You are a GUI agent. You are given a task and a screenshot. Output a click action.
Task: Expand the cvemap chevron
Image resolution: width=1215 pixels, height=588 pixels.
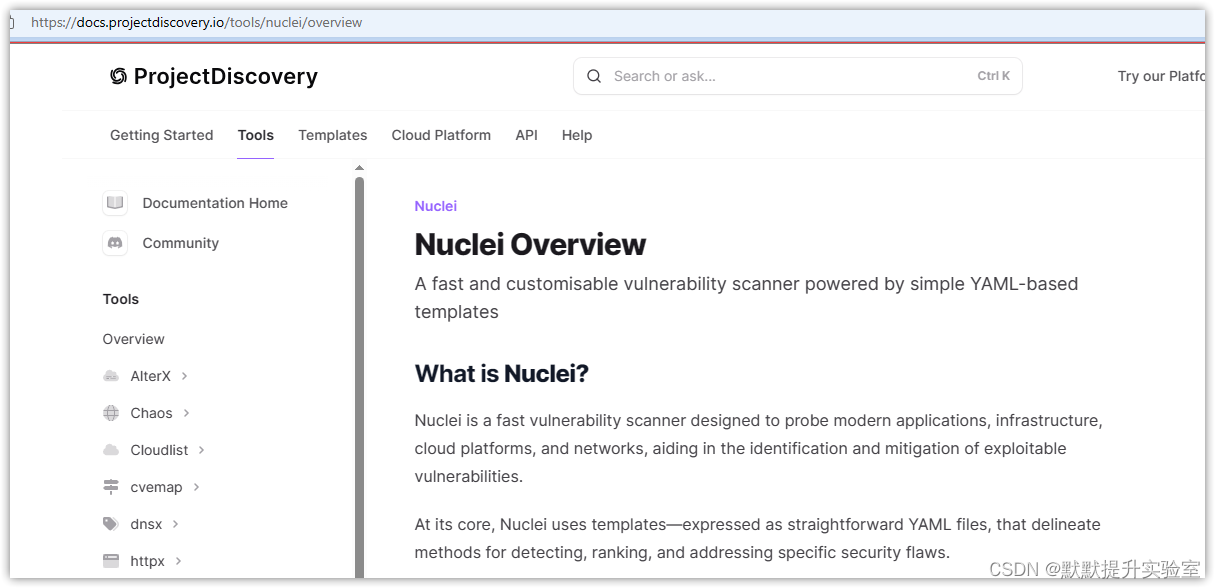pyautogui.click(x=197, y=487)
